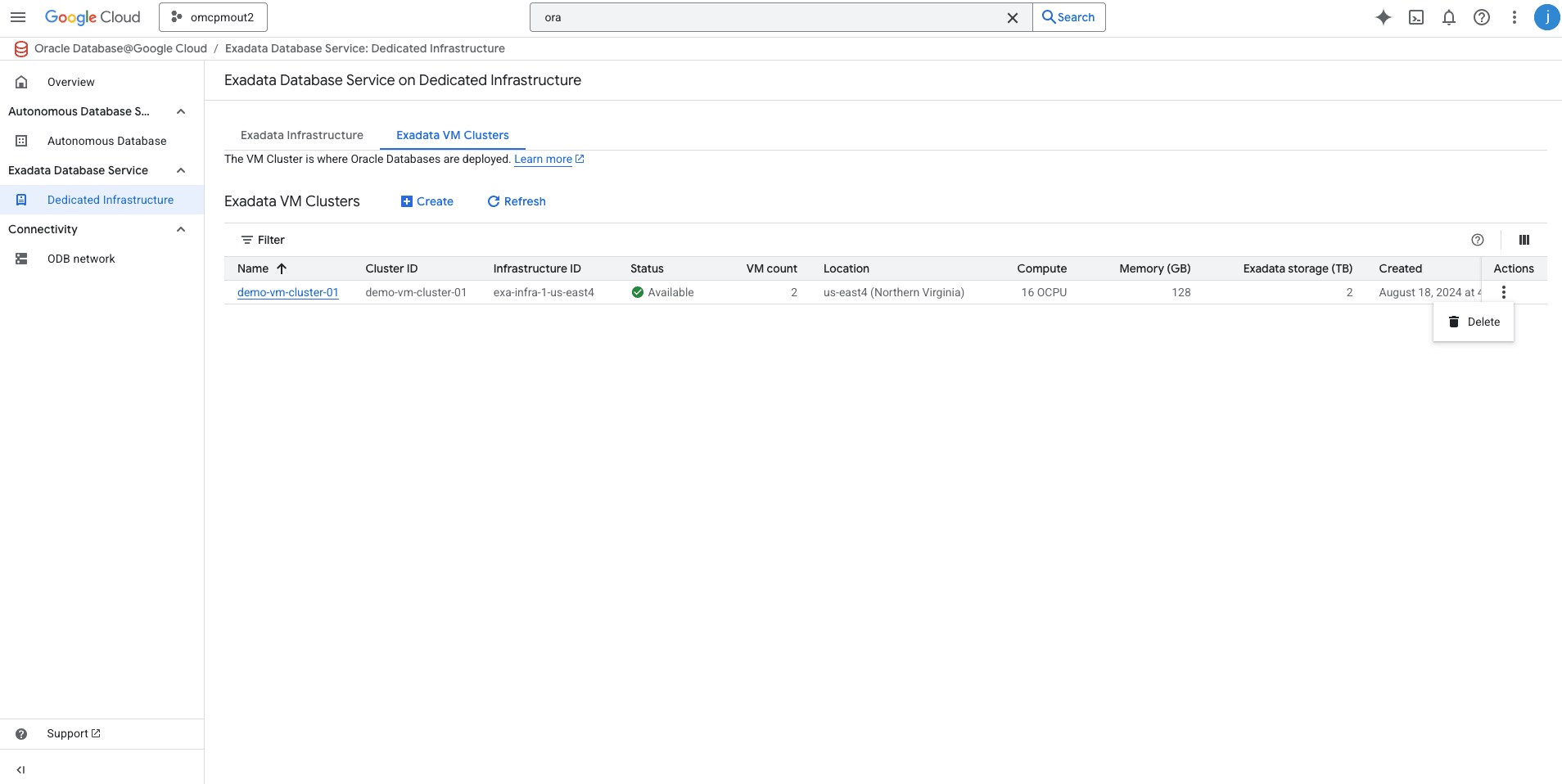Click the Cluster ID column header
1562x784 pixels.
(x=391, y=268)
